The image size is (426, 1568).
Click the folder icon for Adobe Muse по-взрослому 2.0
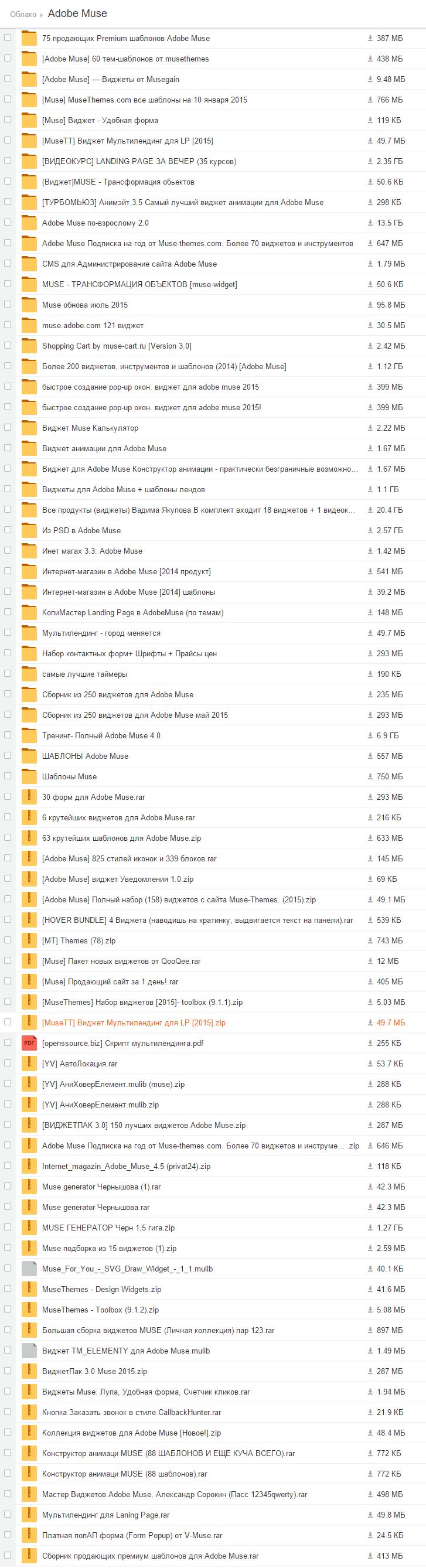[29, 223]
